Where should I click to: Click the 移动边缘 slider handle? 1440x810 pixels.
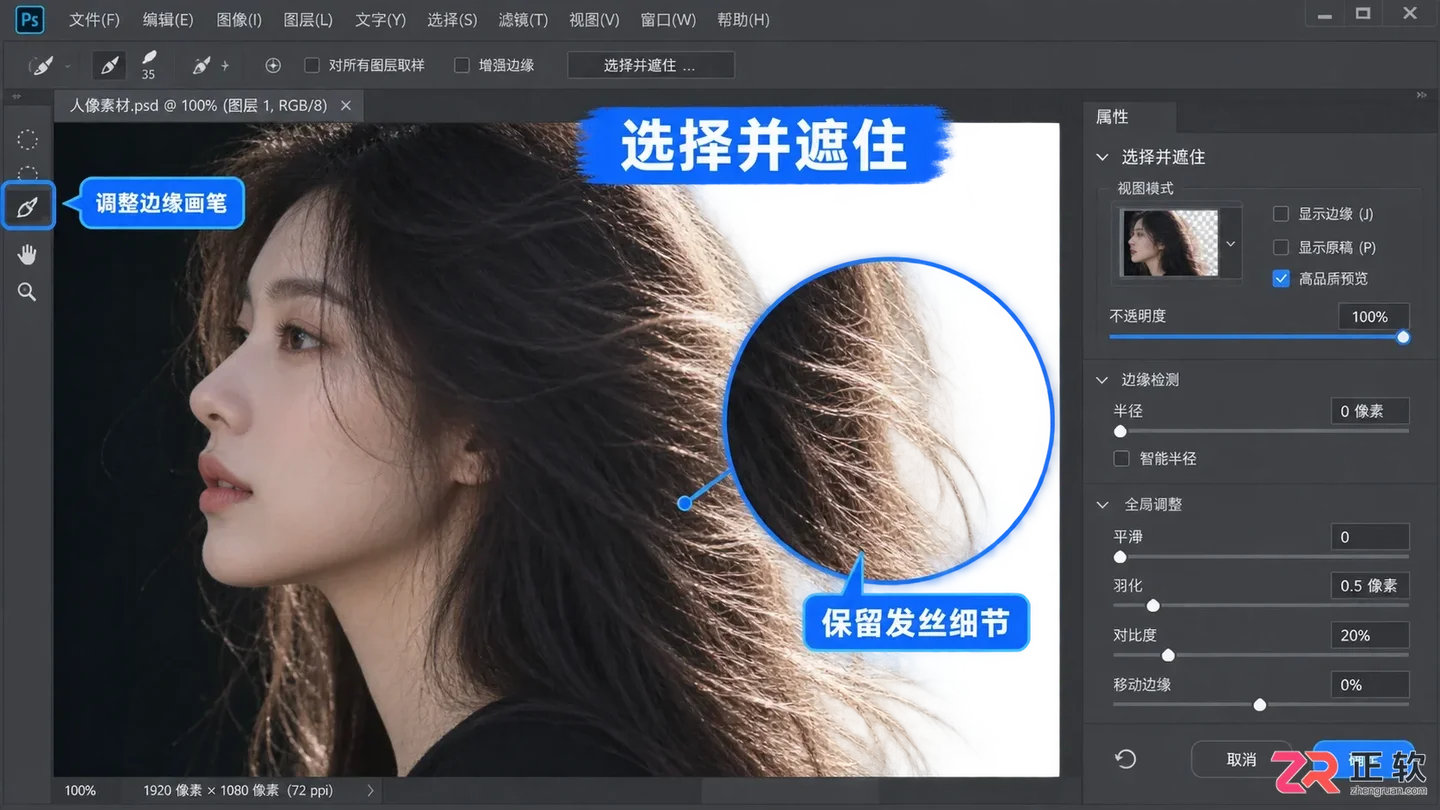1260,705
